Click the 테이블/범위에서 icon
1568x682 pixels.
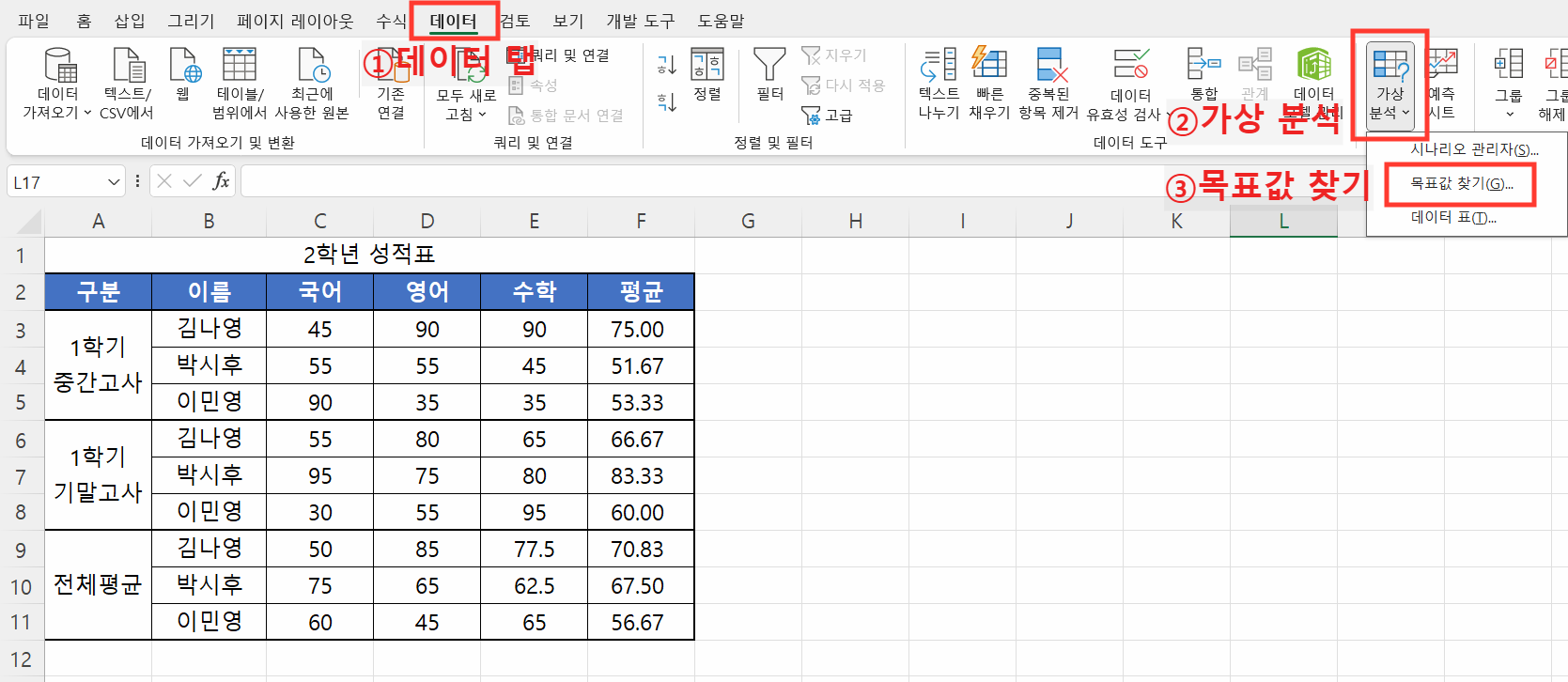click(x=239, y=65)
